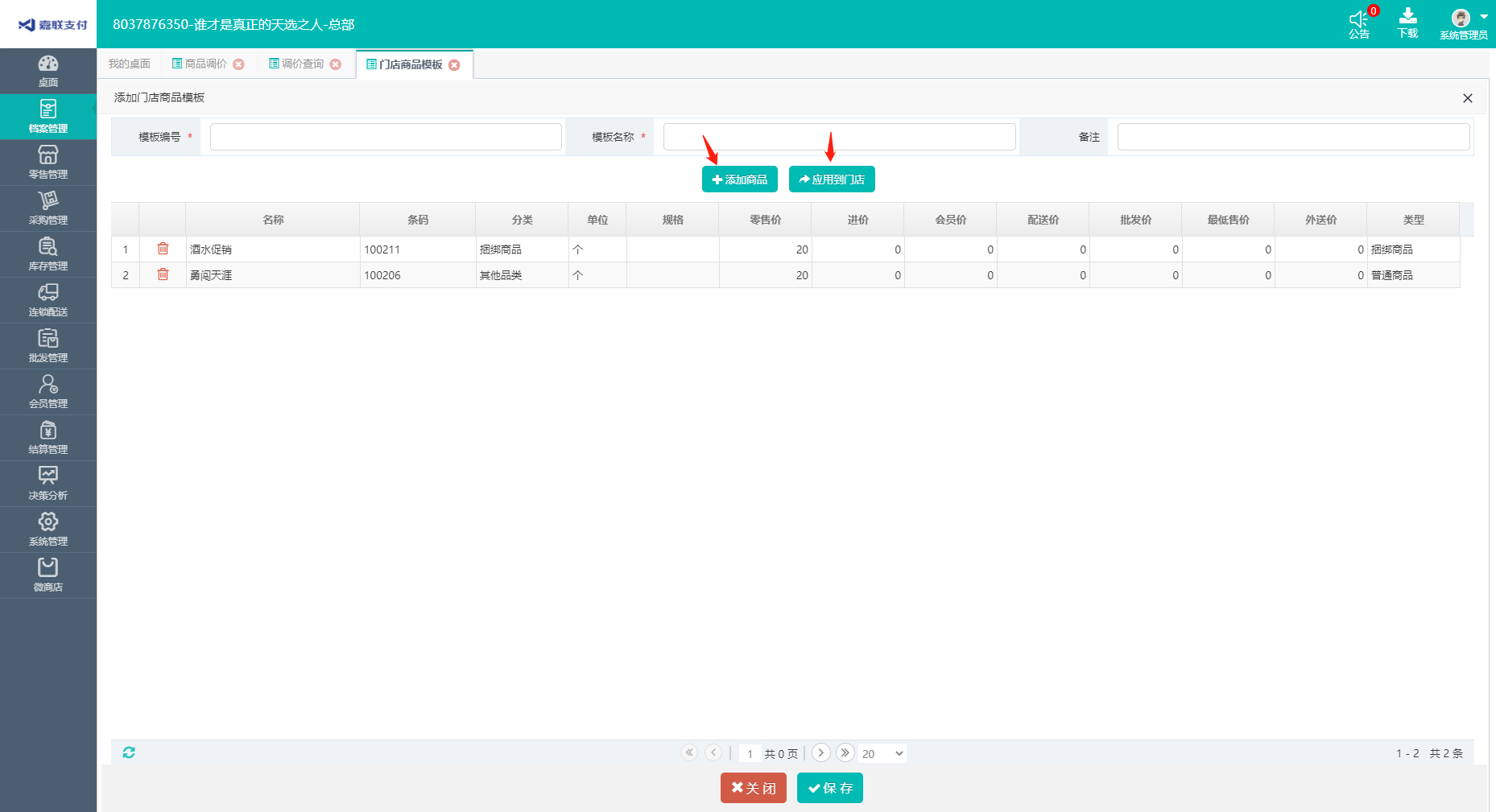Click the 分类 column header
The image size is (1496, 812).
(522, 220)
